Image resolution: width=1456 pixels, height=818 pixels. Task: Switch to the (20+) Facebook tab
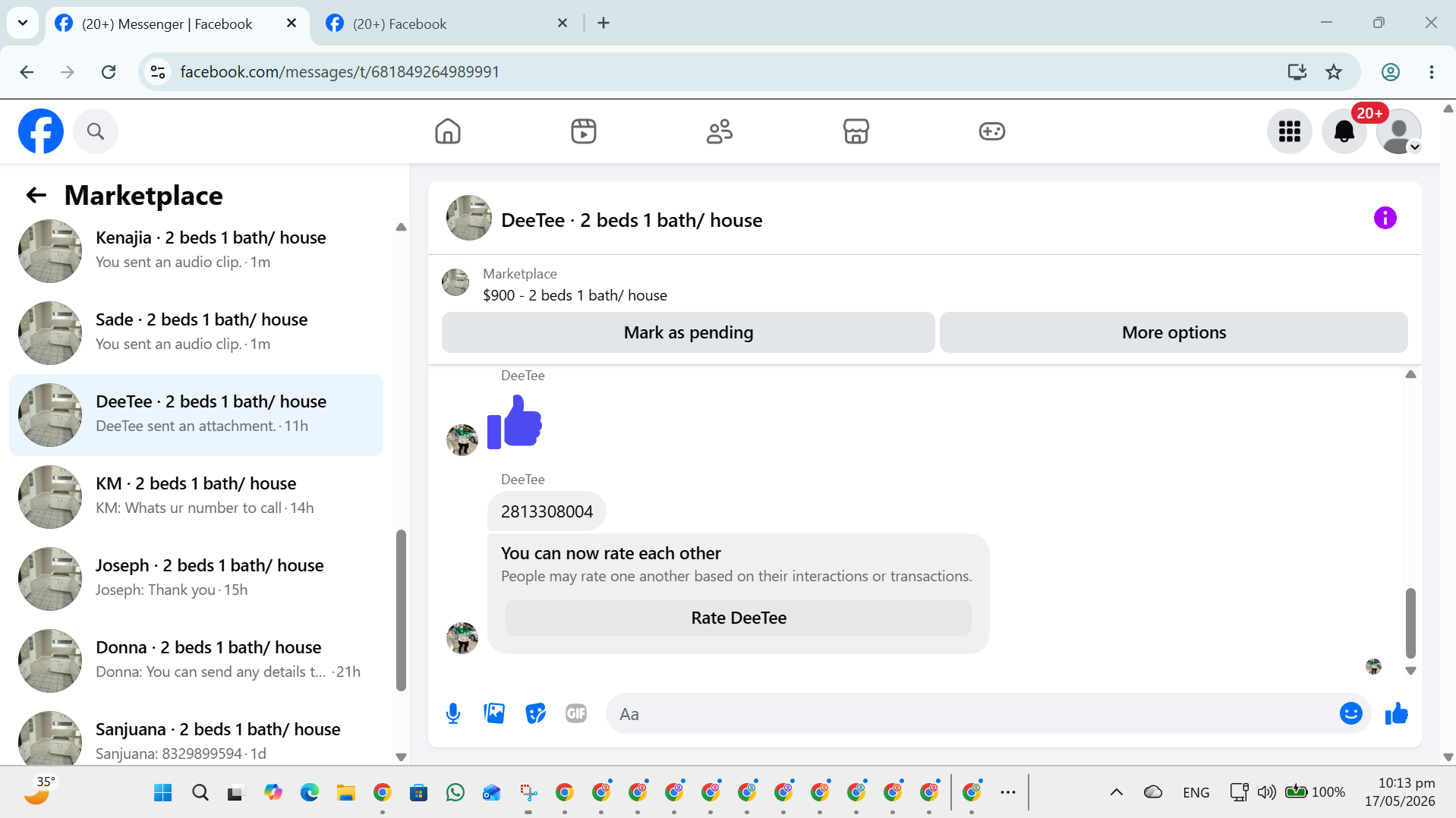(448, 24)
